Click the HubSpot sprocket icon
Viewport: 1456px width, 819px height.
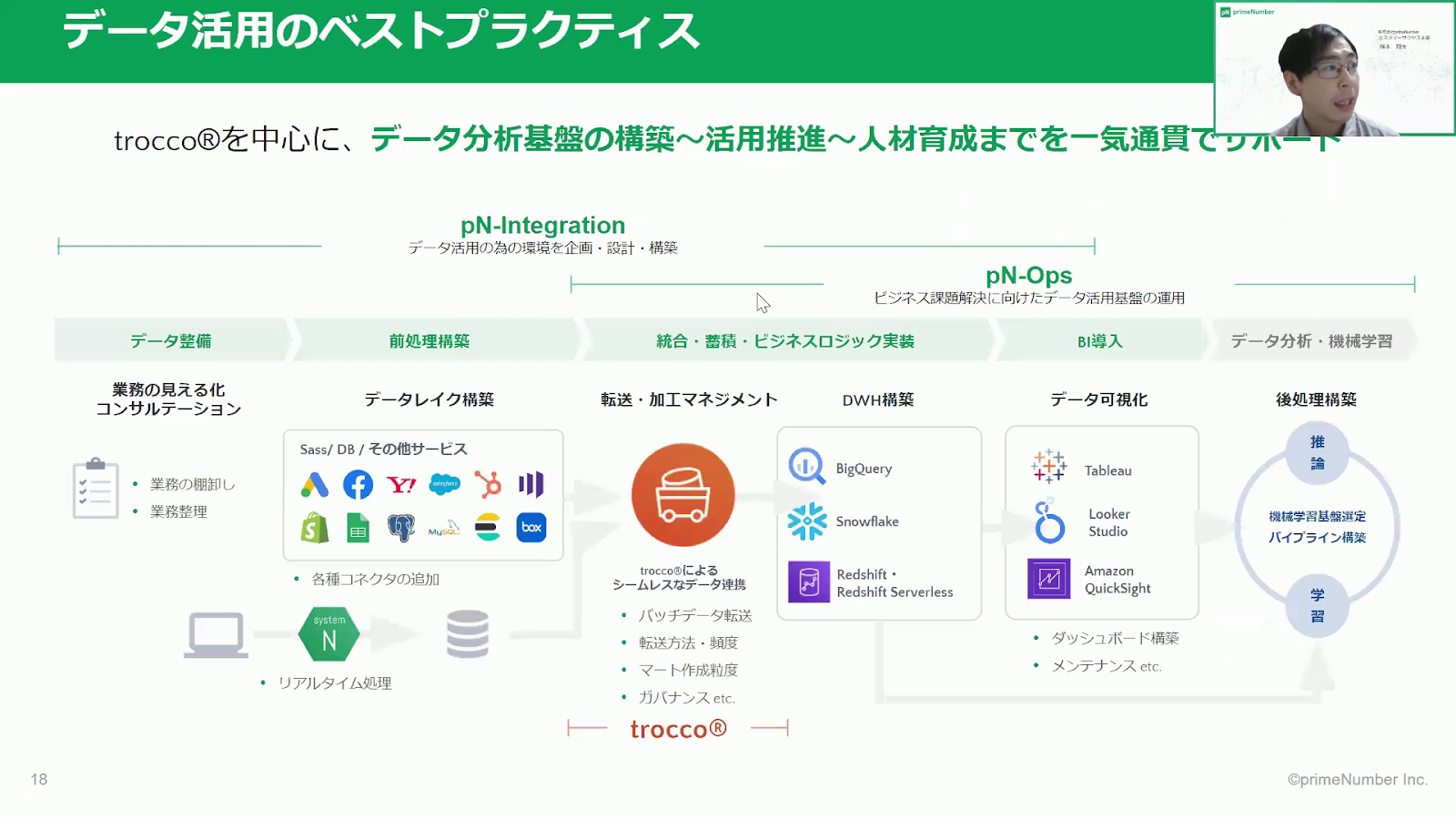(488, 484)
